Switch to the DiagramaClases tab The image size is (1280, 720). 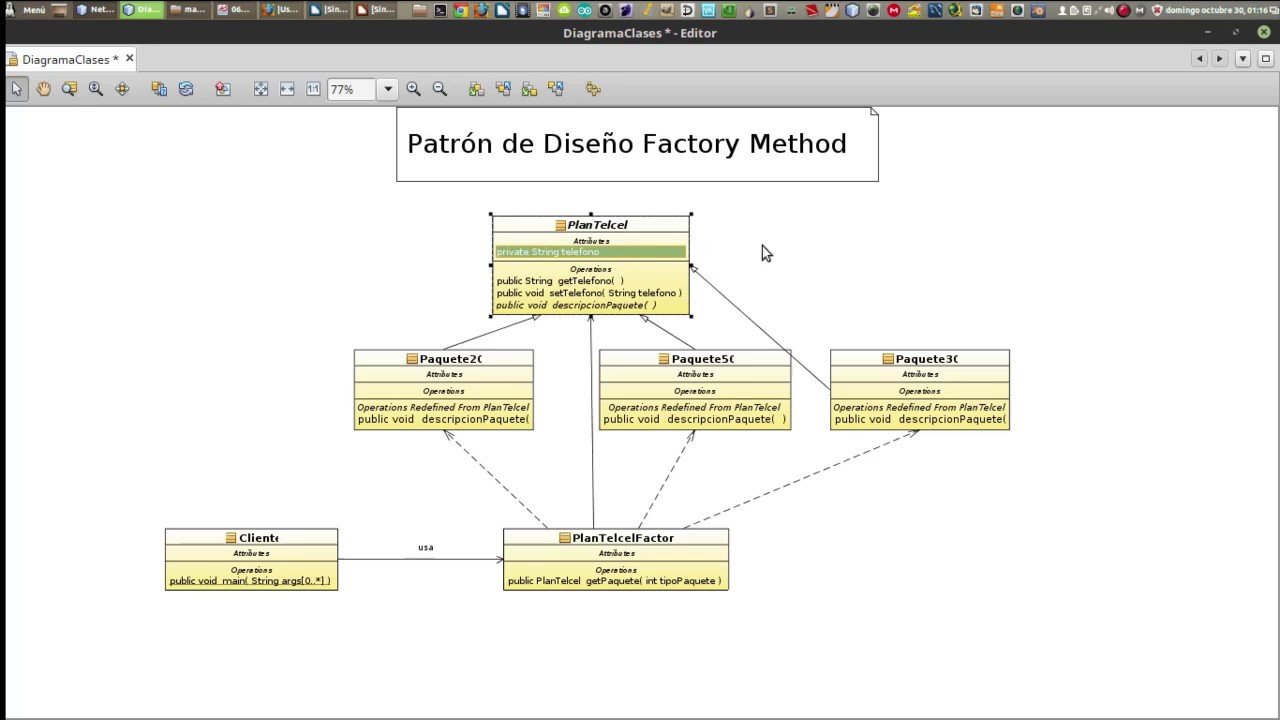click(x=70, y=60)
